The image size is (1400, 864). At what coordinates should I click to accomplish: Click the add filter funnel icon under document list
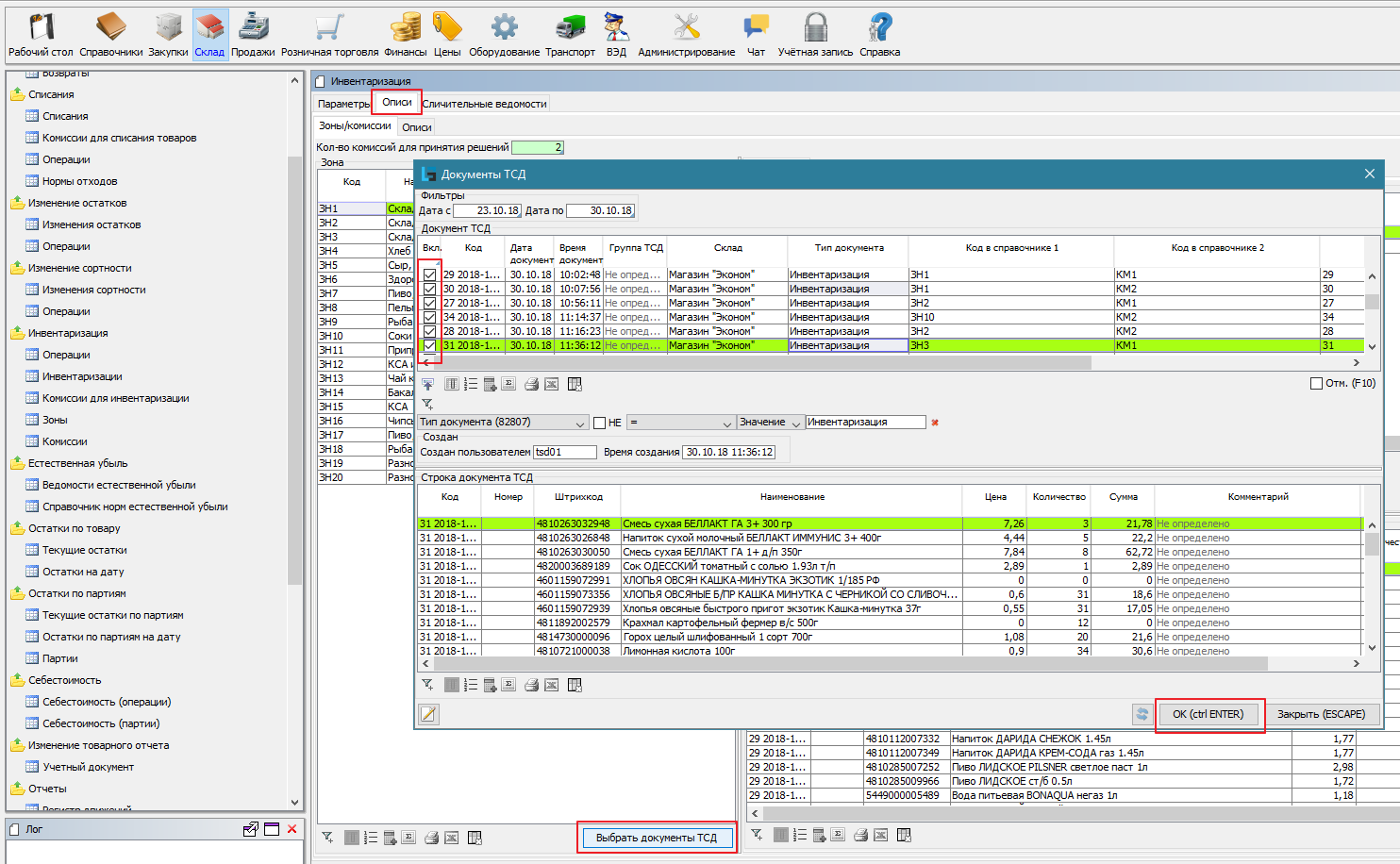[427, 404]
